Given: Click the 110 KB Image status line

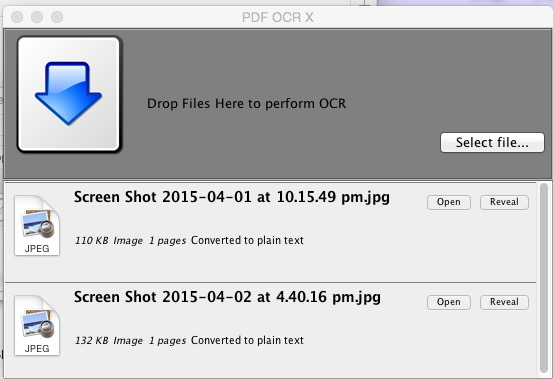Looking at the screenshot, I should 189,240.
